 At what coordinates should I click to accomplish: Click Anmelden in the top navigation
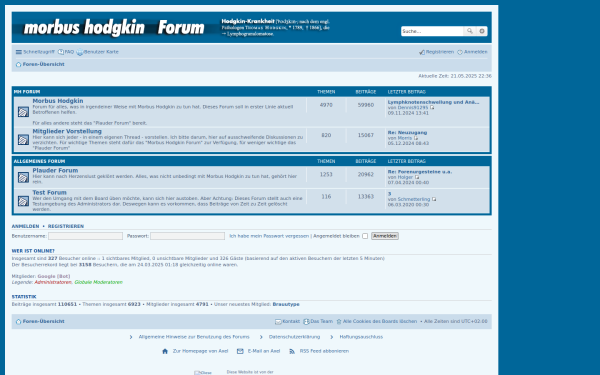coord(472,52)
